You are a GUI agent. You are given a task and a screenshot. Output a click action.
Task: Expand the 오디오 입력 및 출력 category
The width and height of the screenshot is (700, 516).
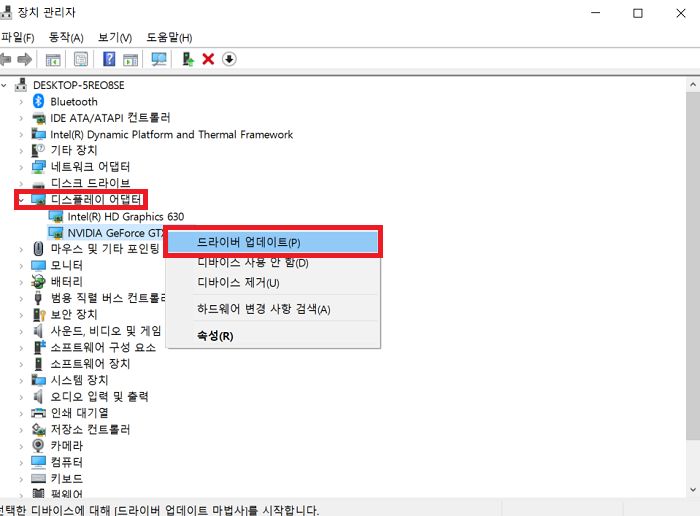[x=21, y=397]
